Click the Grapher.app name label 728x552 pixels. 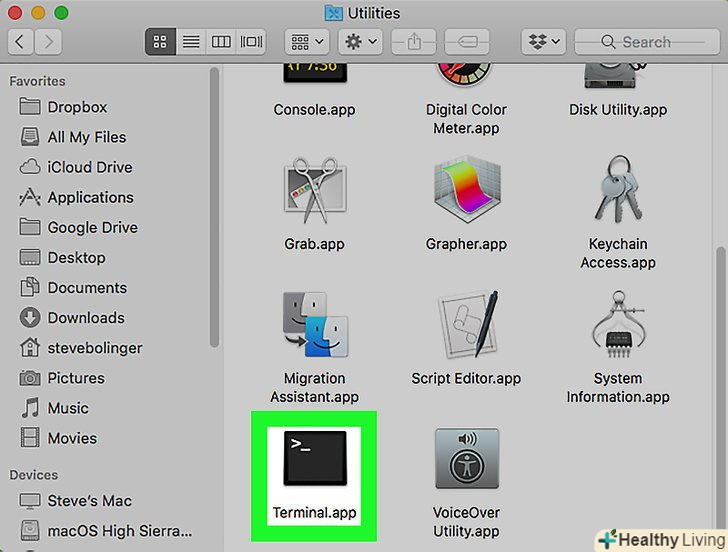click(466, 244)
